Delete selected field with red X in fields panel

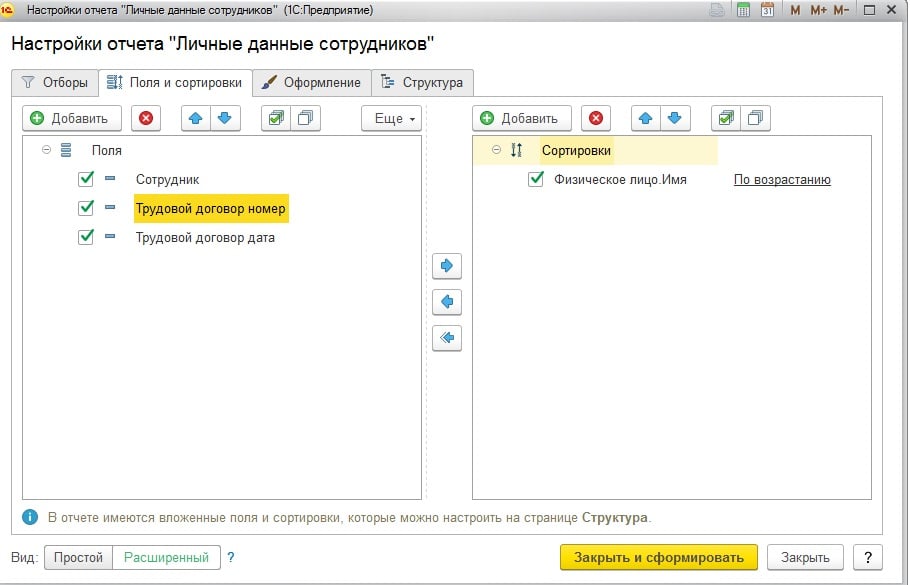[x=146, y=118]
